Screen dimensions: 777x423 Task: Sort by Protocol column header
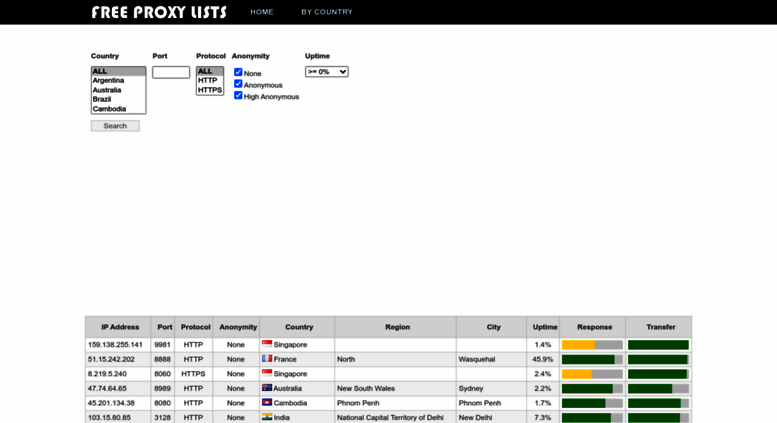click(x=193, y=327)
